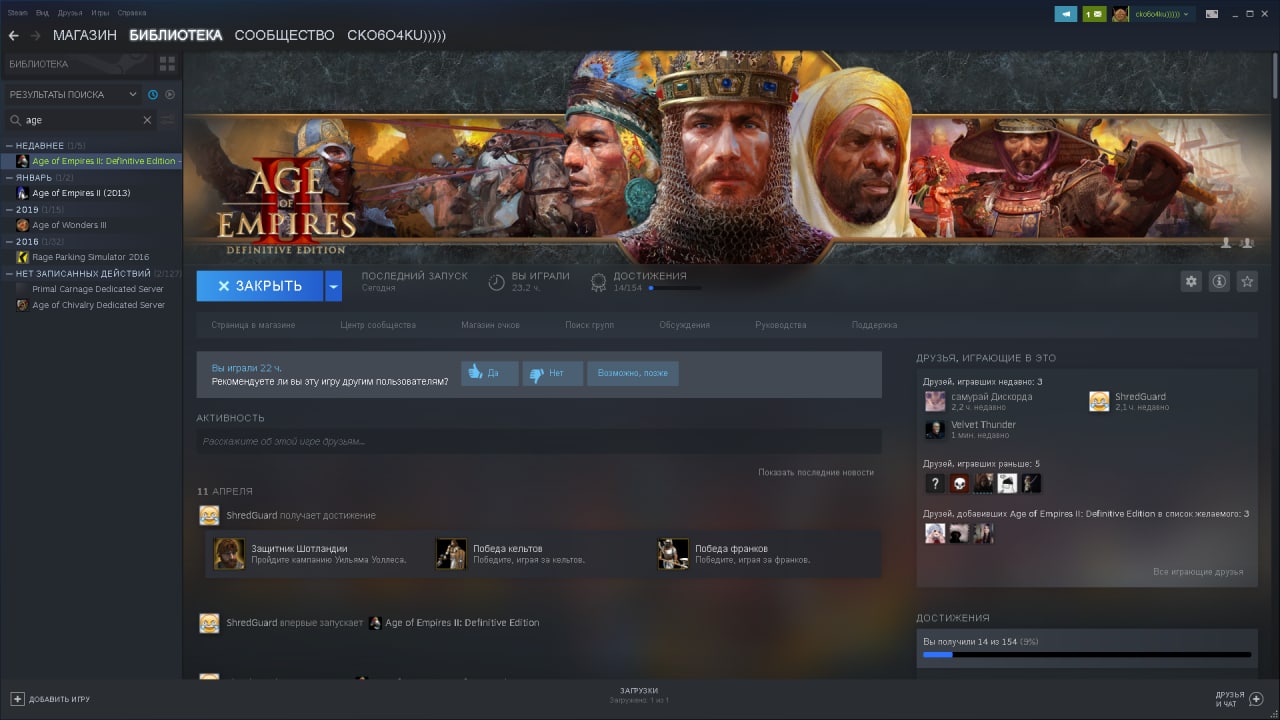1280x720 pixels.
Task: Open Страница в магазине link
Action: point(253,325)
